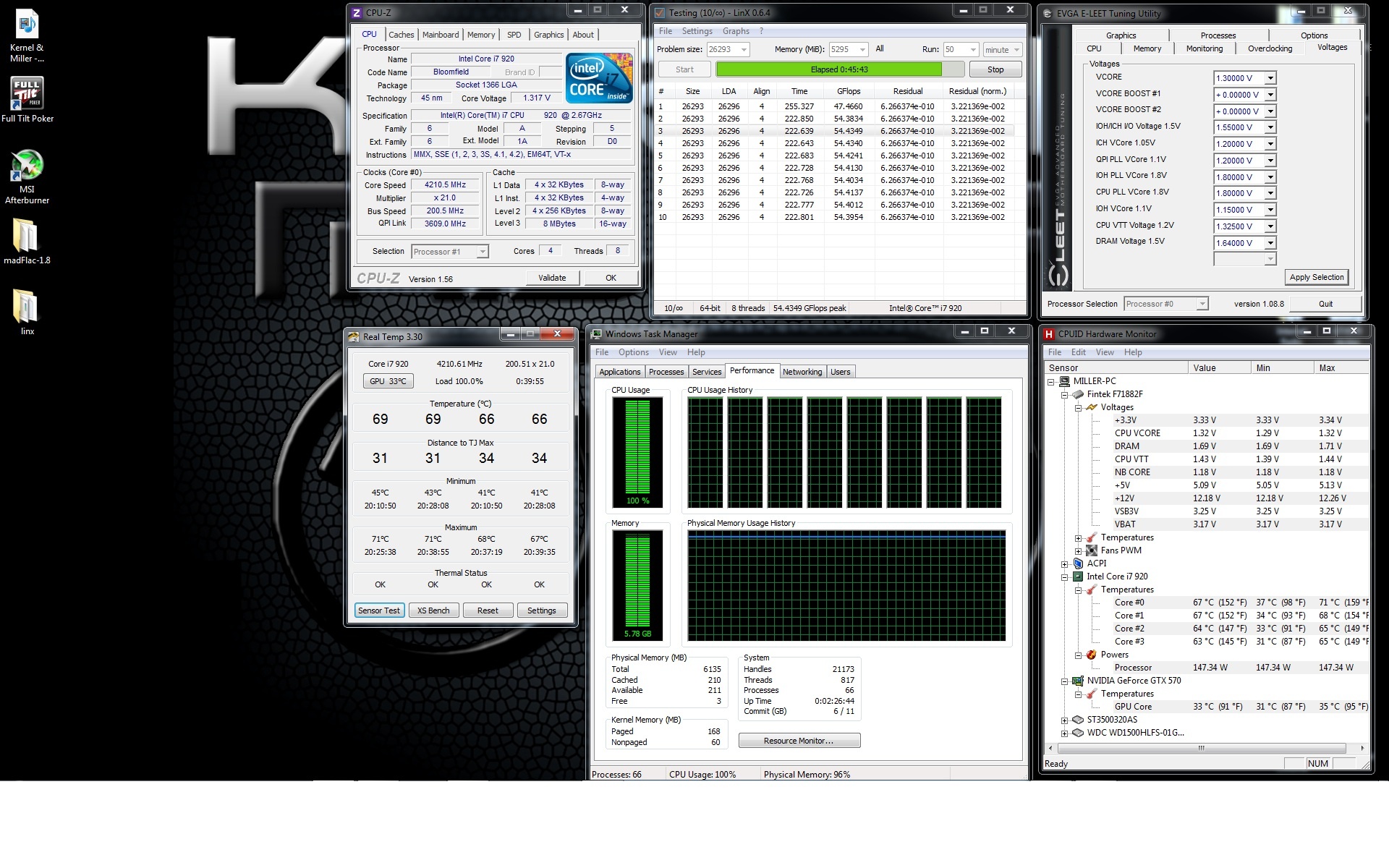Expand ST3500320AS drive node
The width and height of the screenshot is (1389, 868).
pos(1065,720)
